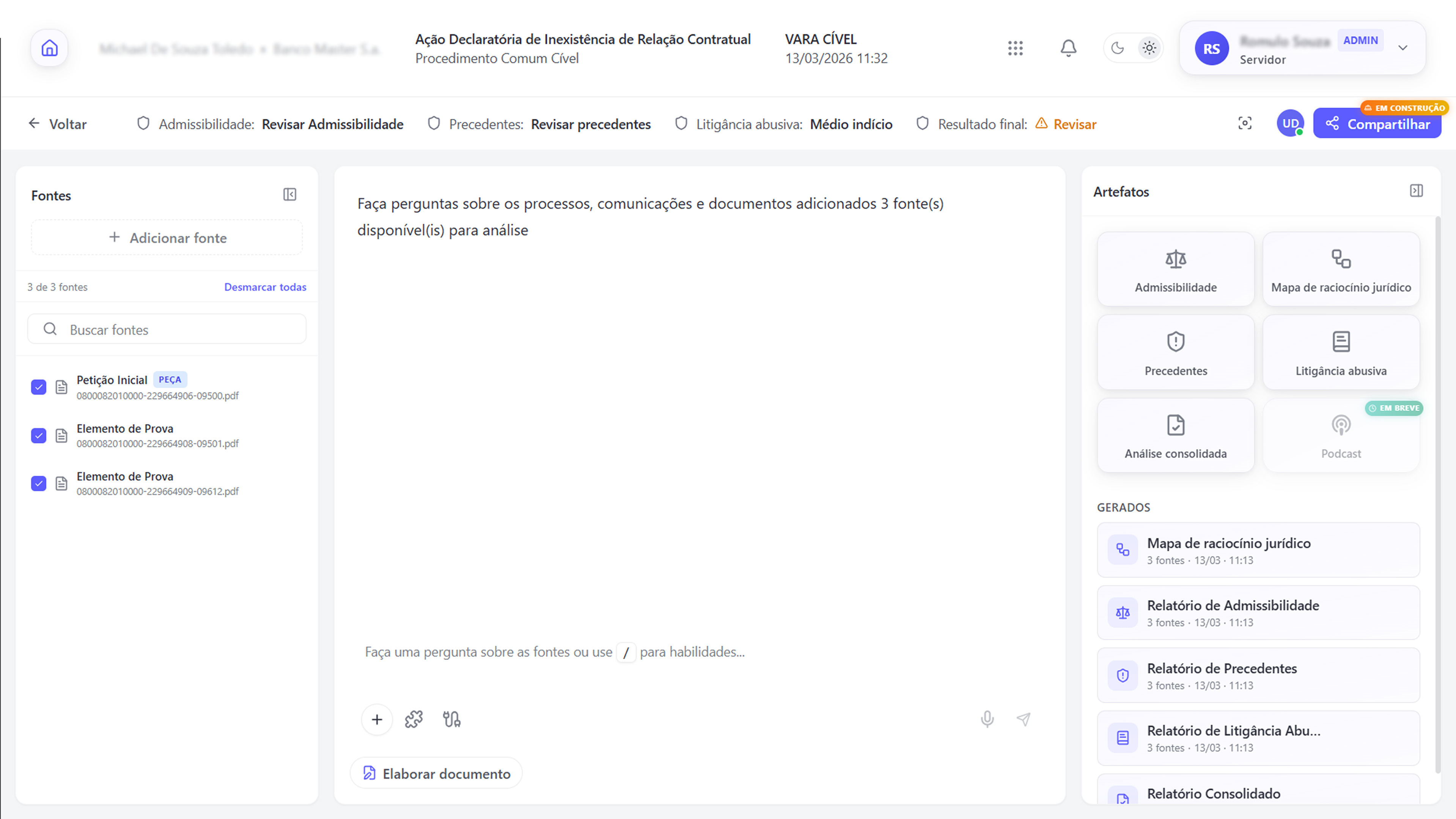Click the notifications bell icon
1456x819 pixels.
pos(1068,48)
